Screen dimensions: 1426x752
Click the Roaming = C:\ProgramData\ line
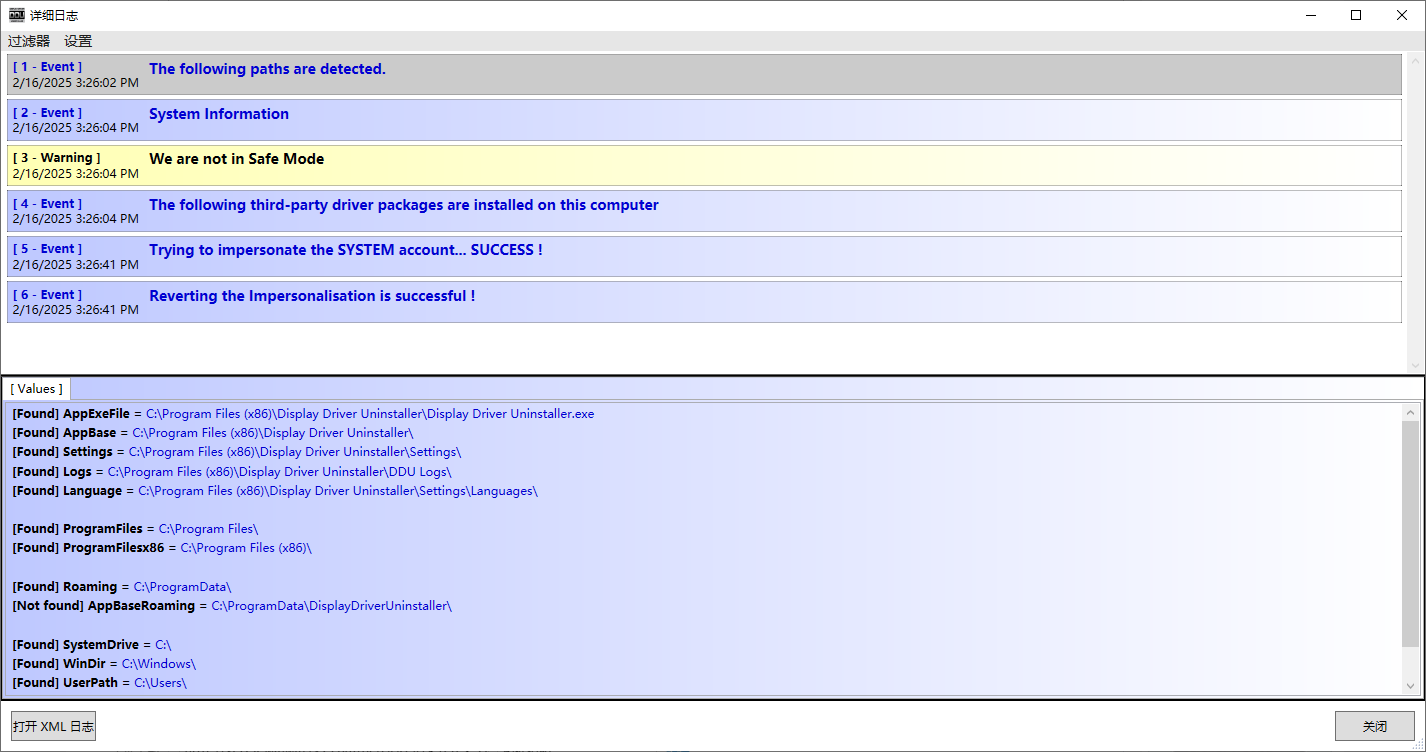tap(122, 587)
